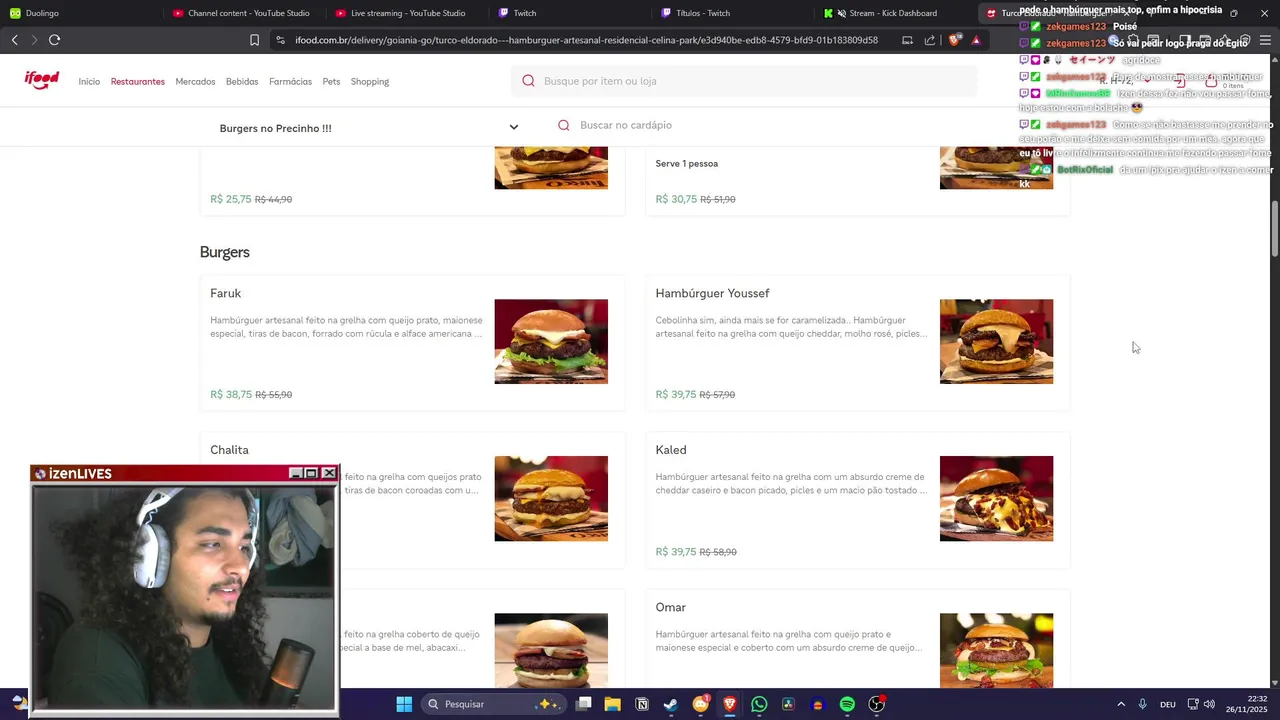The image size is (1280, 720).
Task: Click the iFood logo
Action: (42, 81)
